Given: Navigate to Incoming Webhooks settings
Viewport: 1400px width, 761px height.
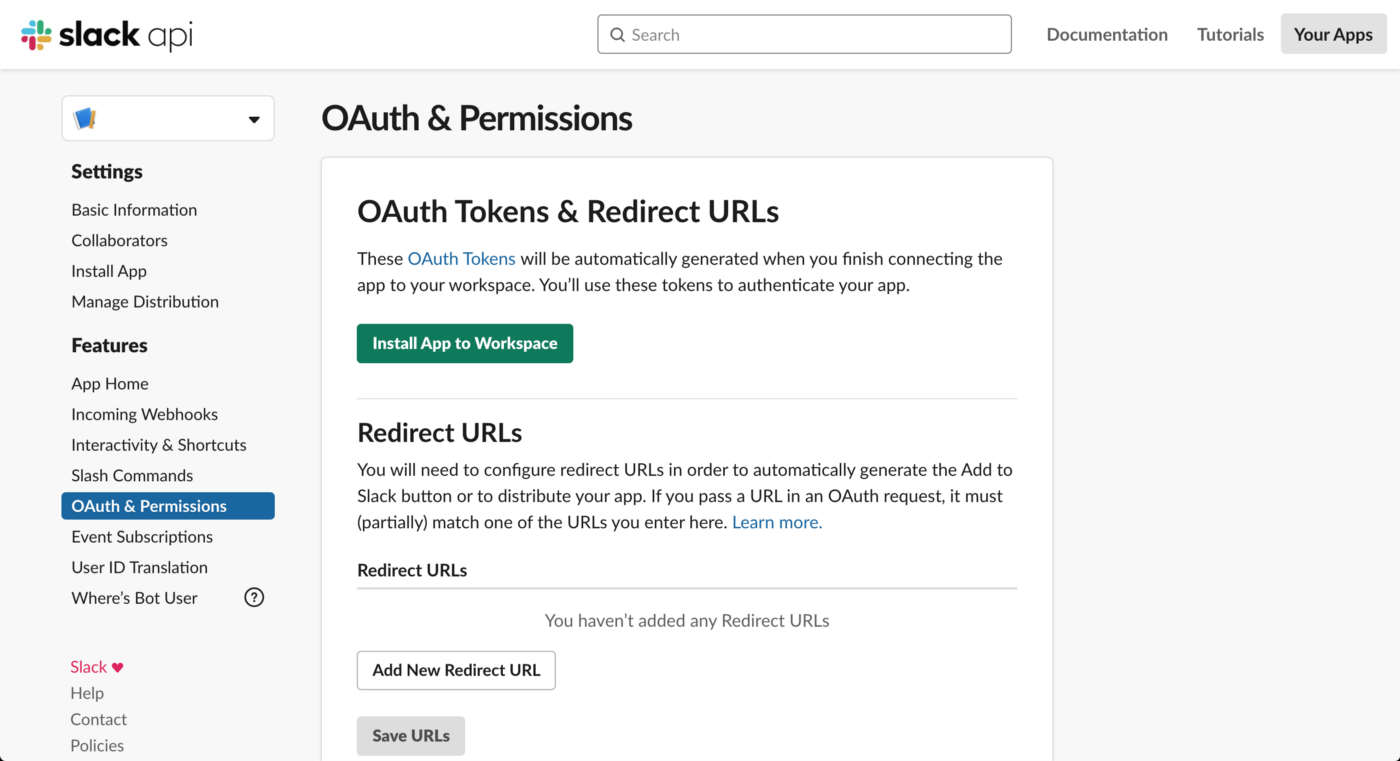Looking at the screenshot, I should tap(144, 414).
